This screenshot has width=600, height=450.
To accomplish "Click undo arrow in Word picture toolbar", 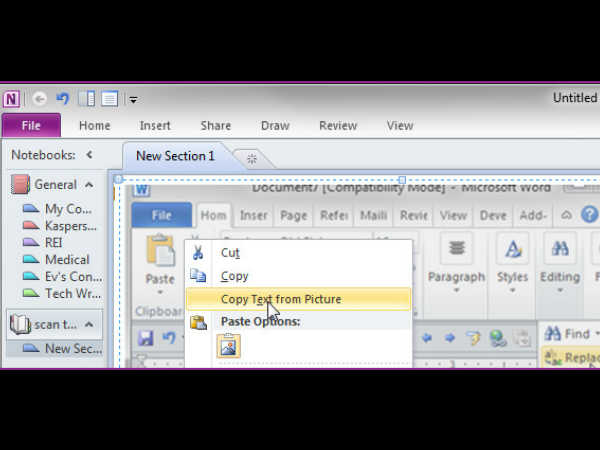I will click(169, 338).
